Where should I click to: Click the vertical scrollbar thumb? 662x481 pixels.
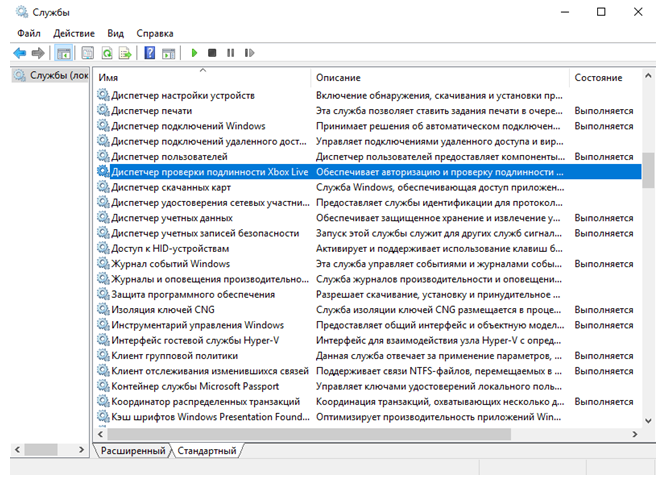click(x=648, y=170)
